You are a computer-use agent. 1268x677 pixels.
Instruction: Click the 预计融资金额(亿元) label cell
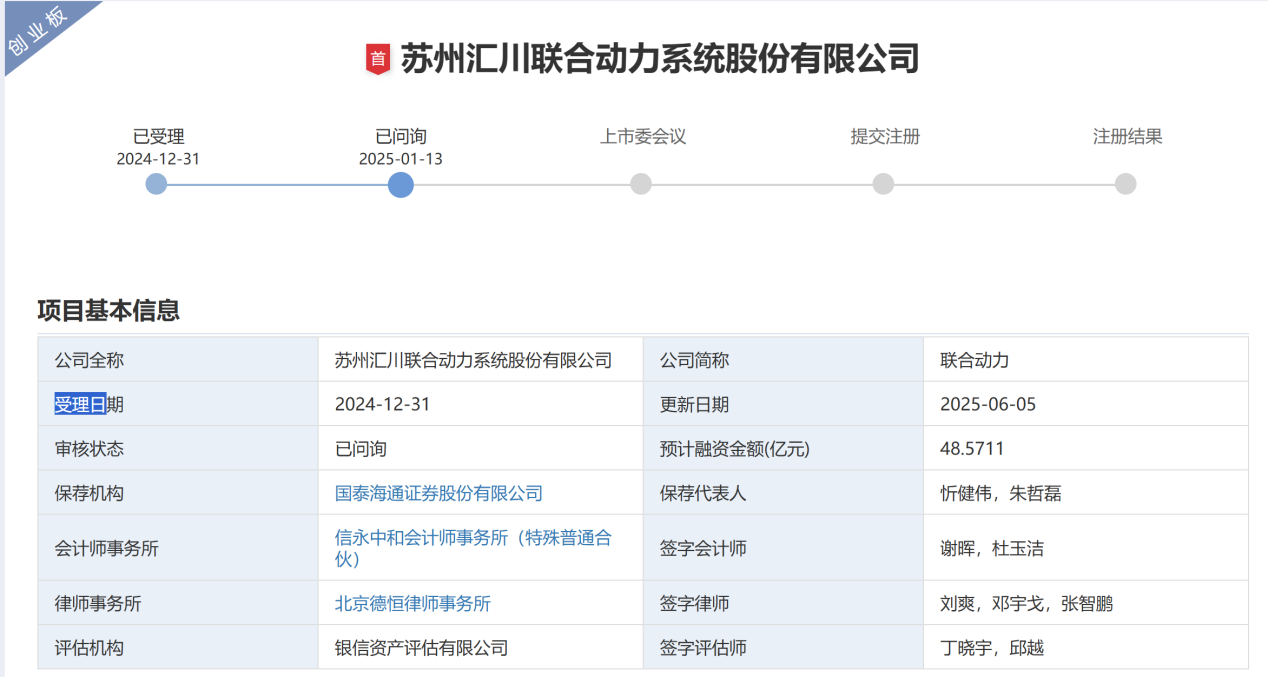(x=783, y=448)
